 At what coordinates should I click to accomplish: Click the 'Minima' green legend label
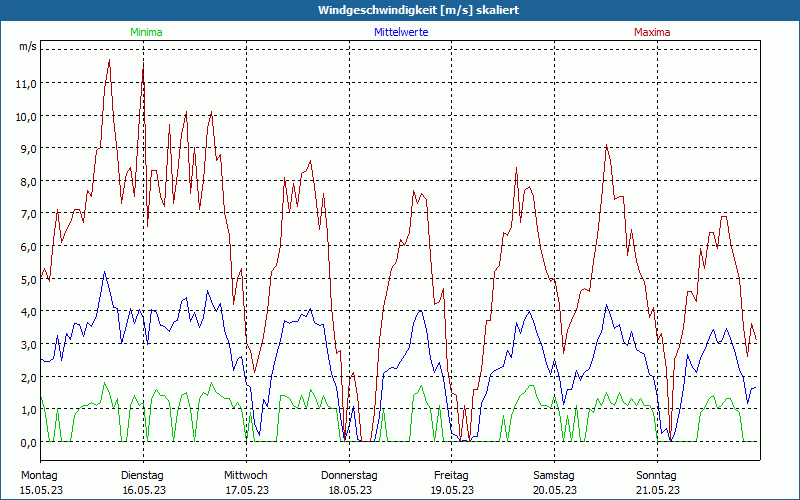click(146, 32)
